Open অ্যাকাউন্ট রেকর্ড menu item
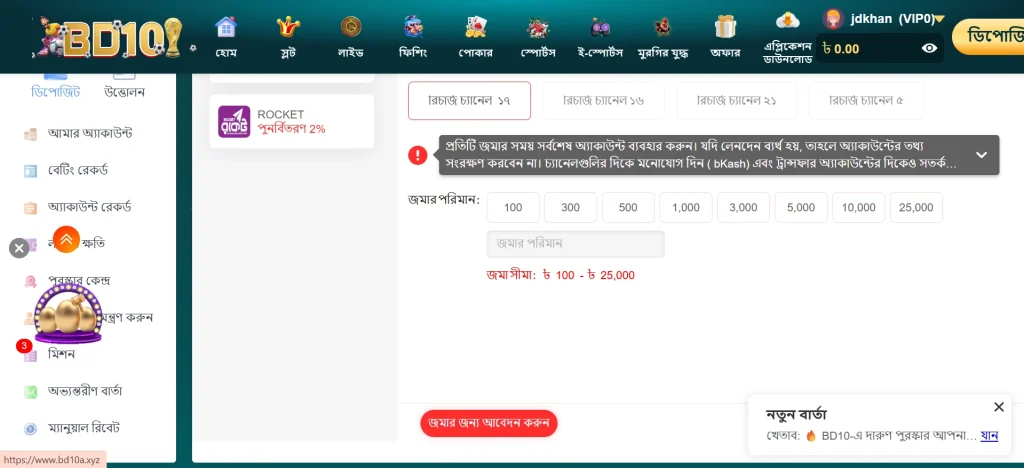Image resolution: width=1024 pixels, height=468 pixels. (x=89, y=208)
